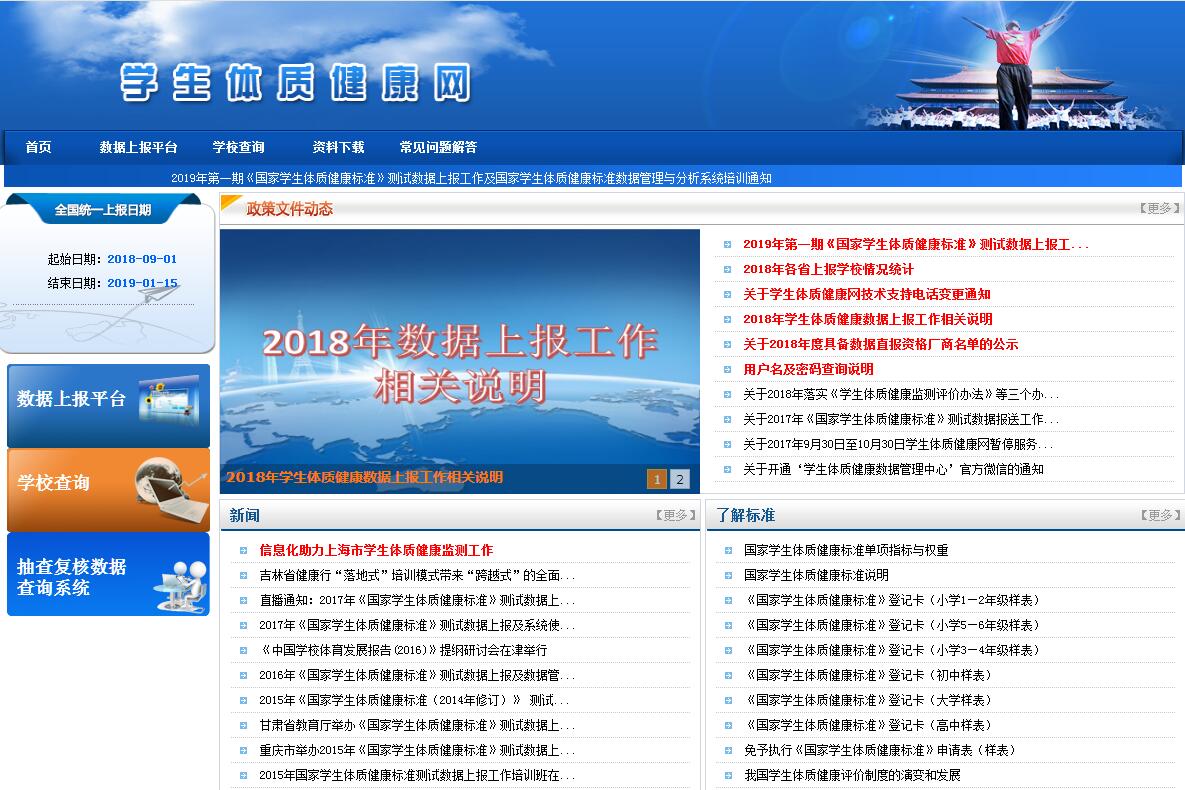Image resolution: width=1185 pixels, height=790 pixels.
Task: Expand 更多 in 新闻 section
Action: (x=675, y=515)
